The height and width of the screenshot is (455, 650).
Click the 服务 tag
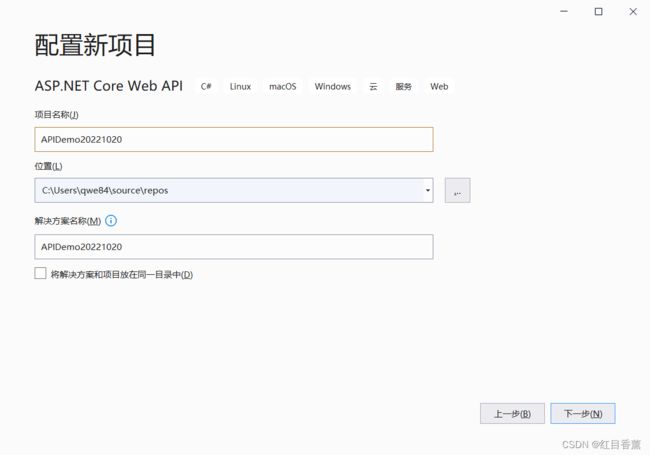coord(403,86)
